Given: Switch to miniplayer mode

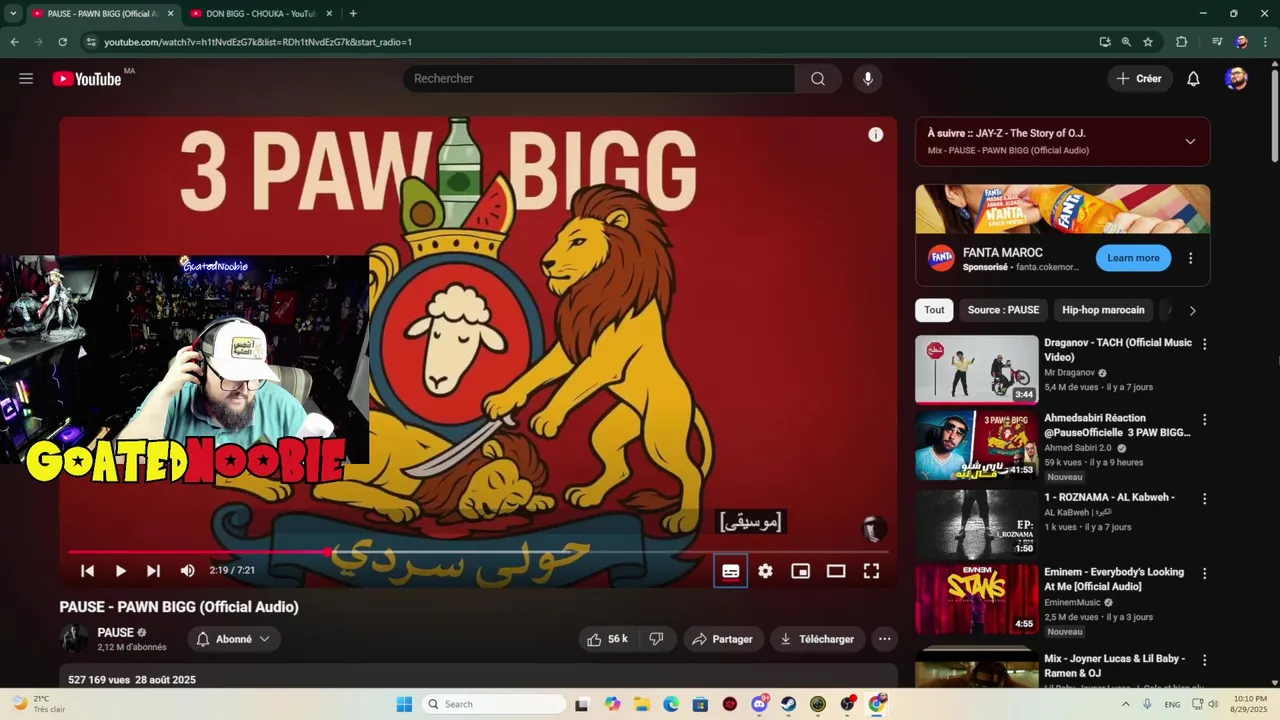Looking at the screenshot, I should (800, 571).
